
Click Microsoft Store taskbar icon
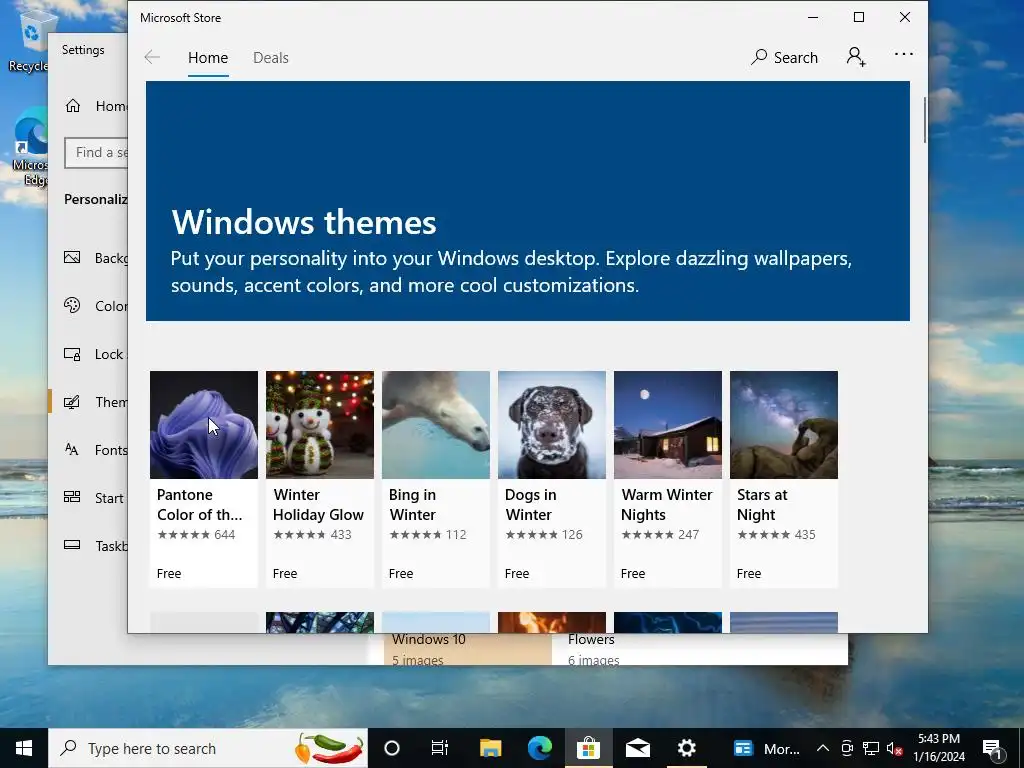(x=588, y=748)
